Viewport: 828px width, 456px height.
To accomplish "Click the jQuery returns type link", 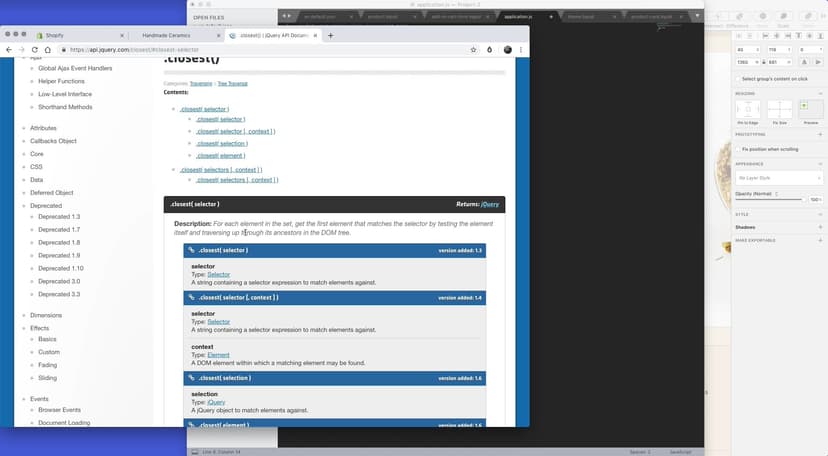I will (x=490, y=204).
